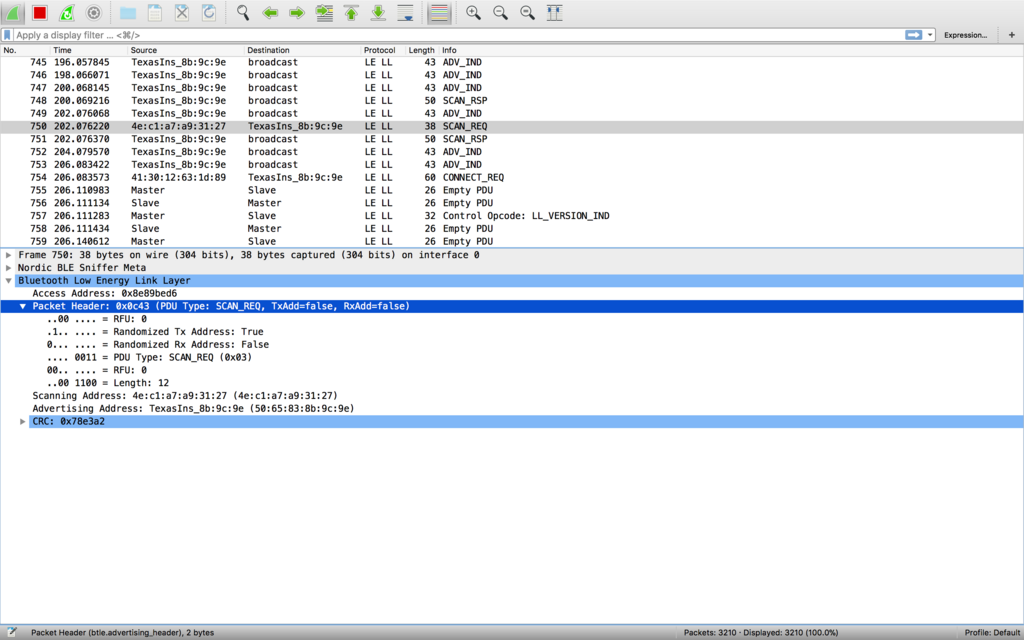
Task: Select packet 754 CONNECT_REQ row
Action: 512,178
